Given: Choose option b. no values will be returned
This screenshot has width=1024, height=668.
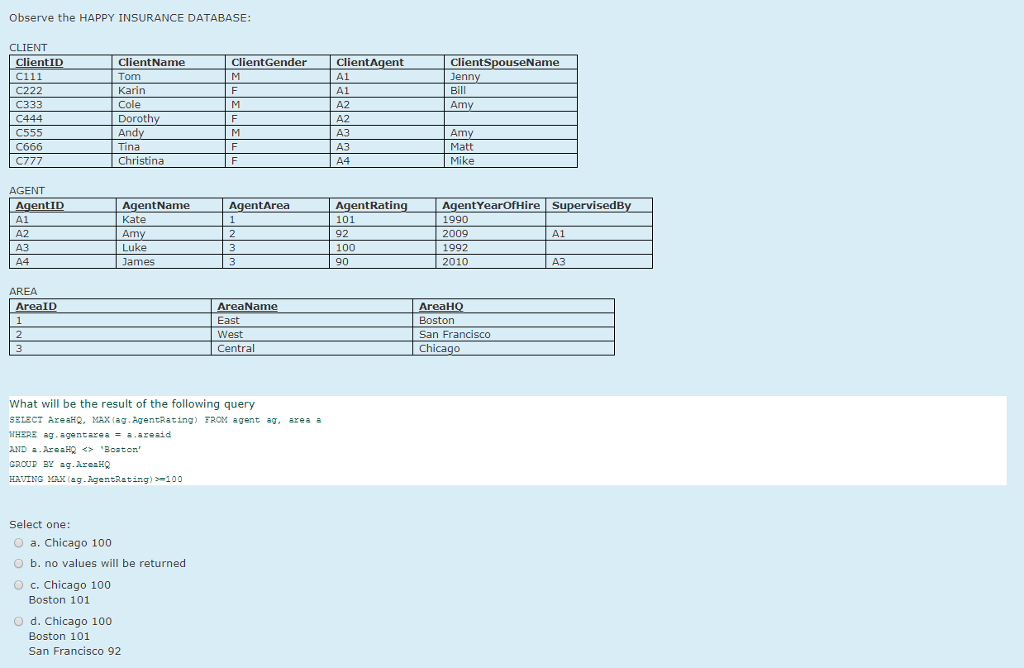Looking at the screenshot, I should coord(19,564).
